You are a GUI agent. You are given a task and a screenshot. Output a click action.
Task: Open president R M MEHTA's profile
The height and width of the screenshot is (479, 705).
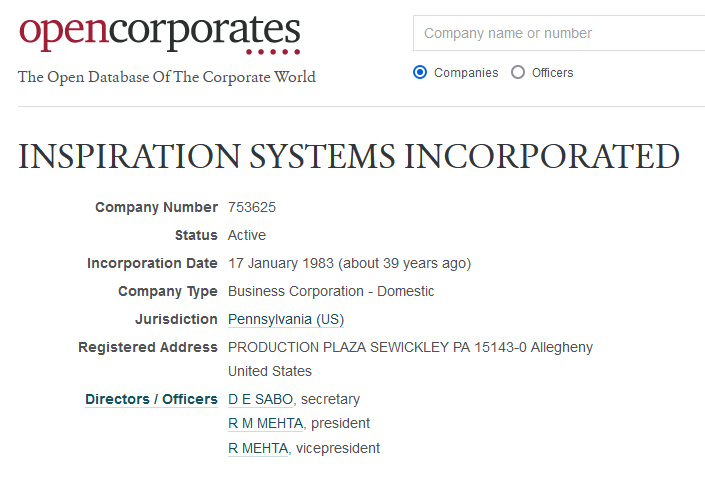pos(267,423)
